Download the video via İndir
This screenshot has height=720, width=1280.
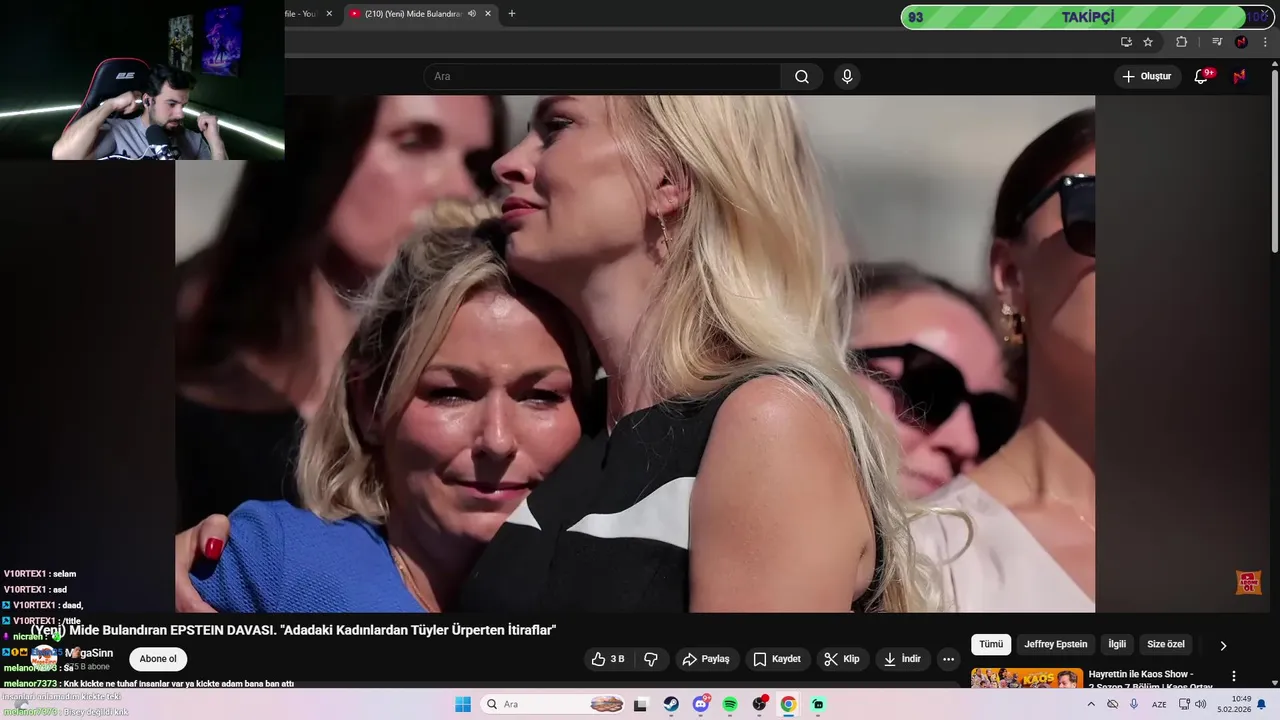click(902, 659)
